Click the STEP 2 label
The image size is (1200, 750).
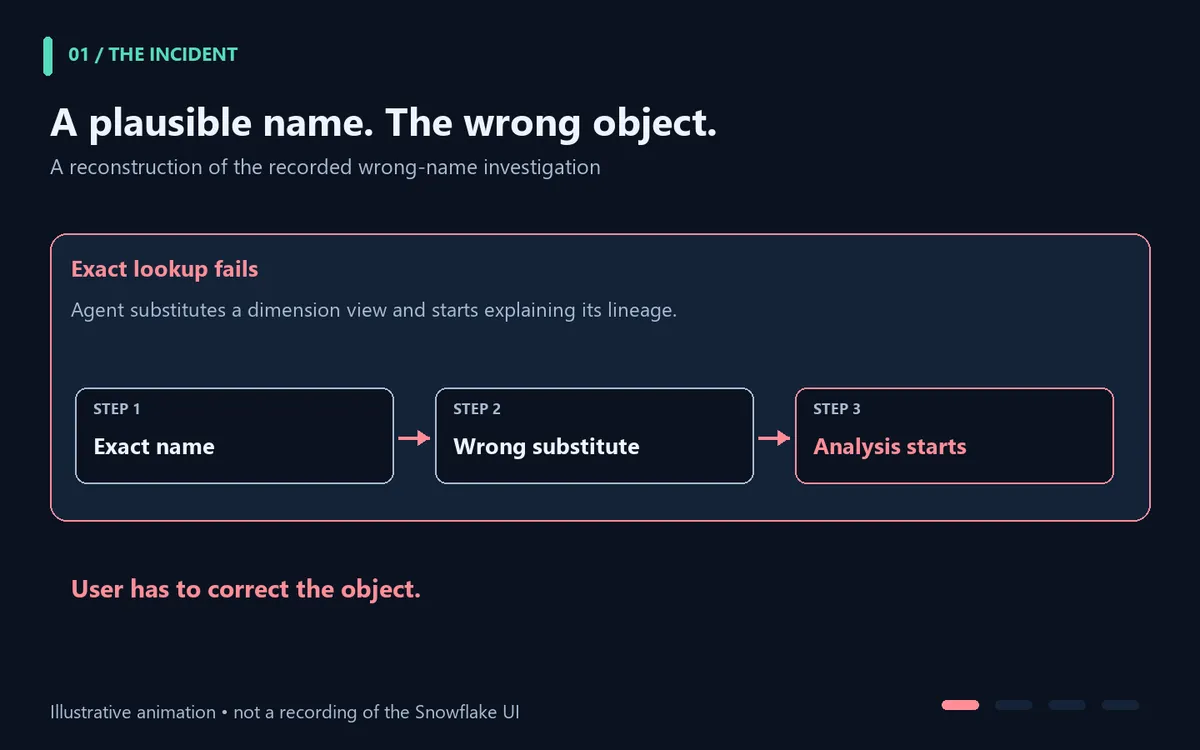477,409
